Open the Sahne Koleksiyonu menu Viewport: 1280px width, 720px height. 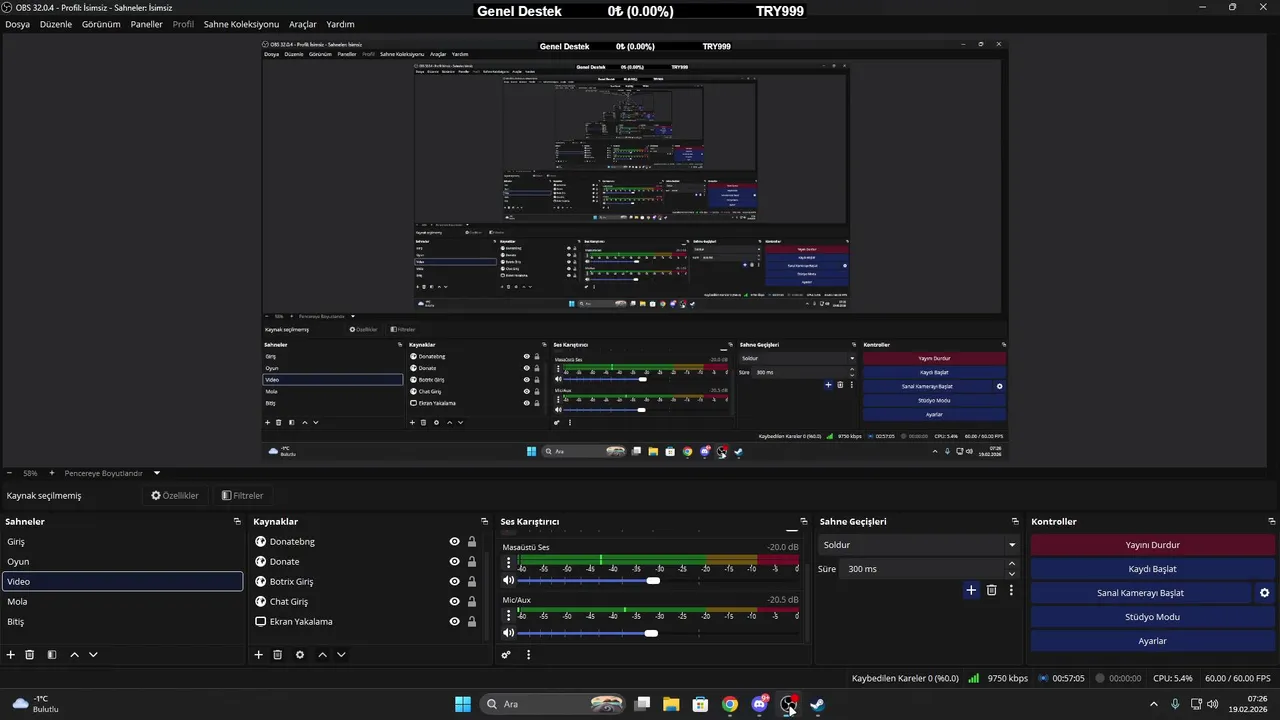click(x=241, y=24)
